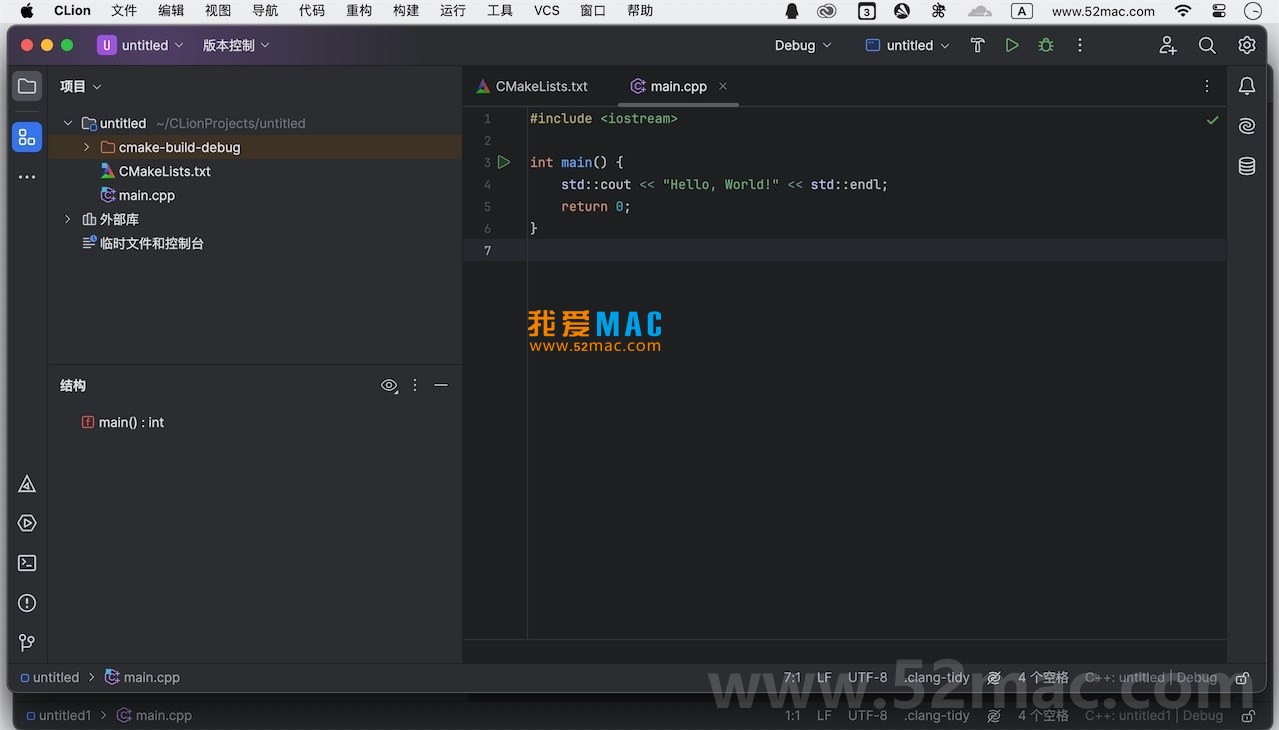Open AI Assistant spiral icon in right sidebar
1279x730 pixels.
1247,126
